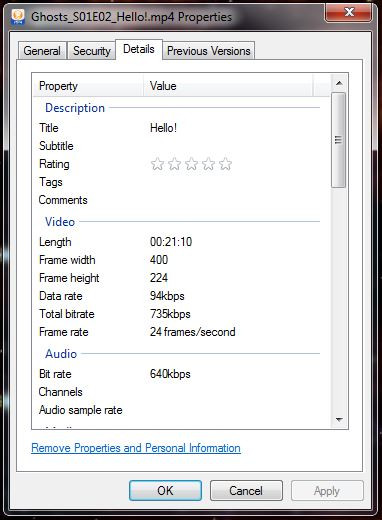Viewport: 382px width, 520px height.
Task: Click Remove Properties and Personal Information link
Action: pyautogui.click(x=136, y=448)
